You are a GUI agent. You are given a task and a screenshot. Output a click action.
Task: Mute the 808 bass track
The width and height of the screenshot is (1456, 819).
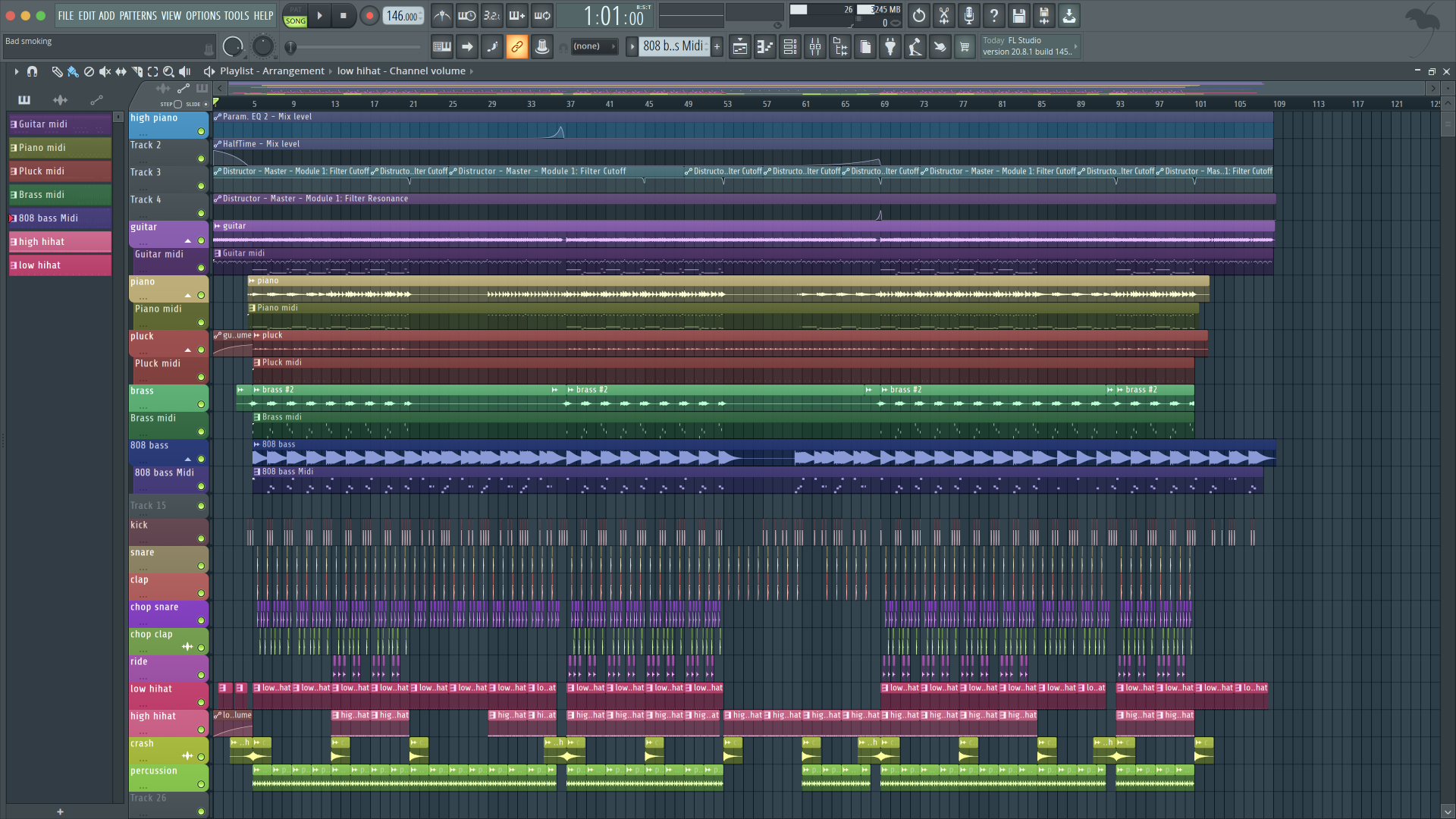click(x=201, y=459)
